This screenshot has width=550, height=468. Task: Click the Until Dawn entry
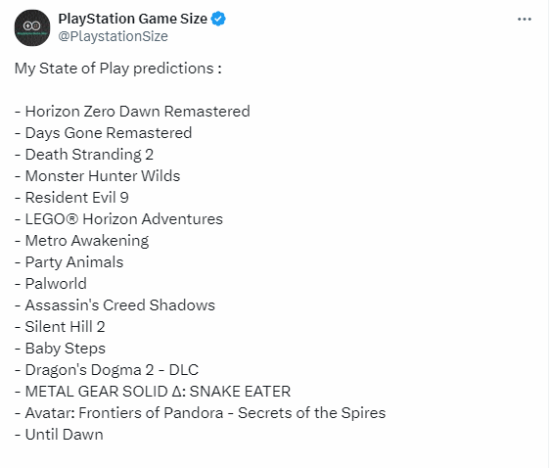tap(59, 435)
